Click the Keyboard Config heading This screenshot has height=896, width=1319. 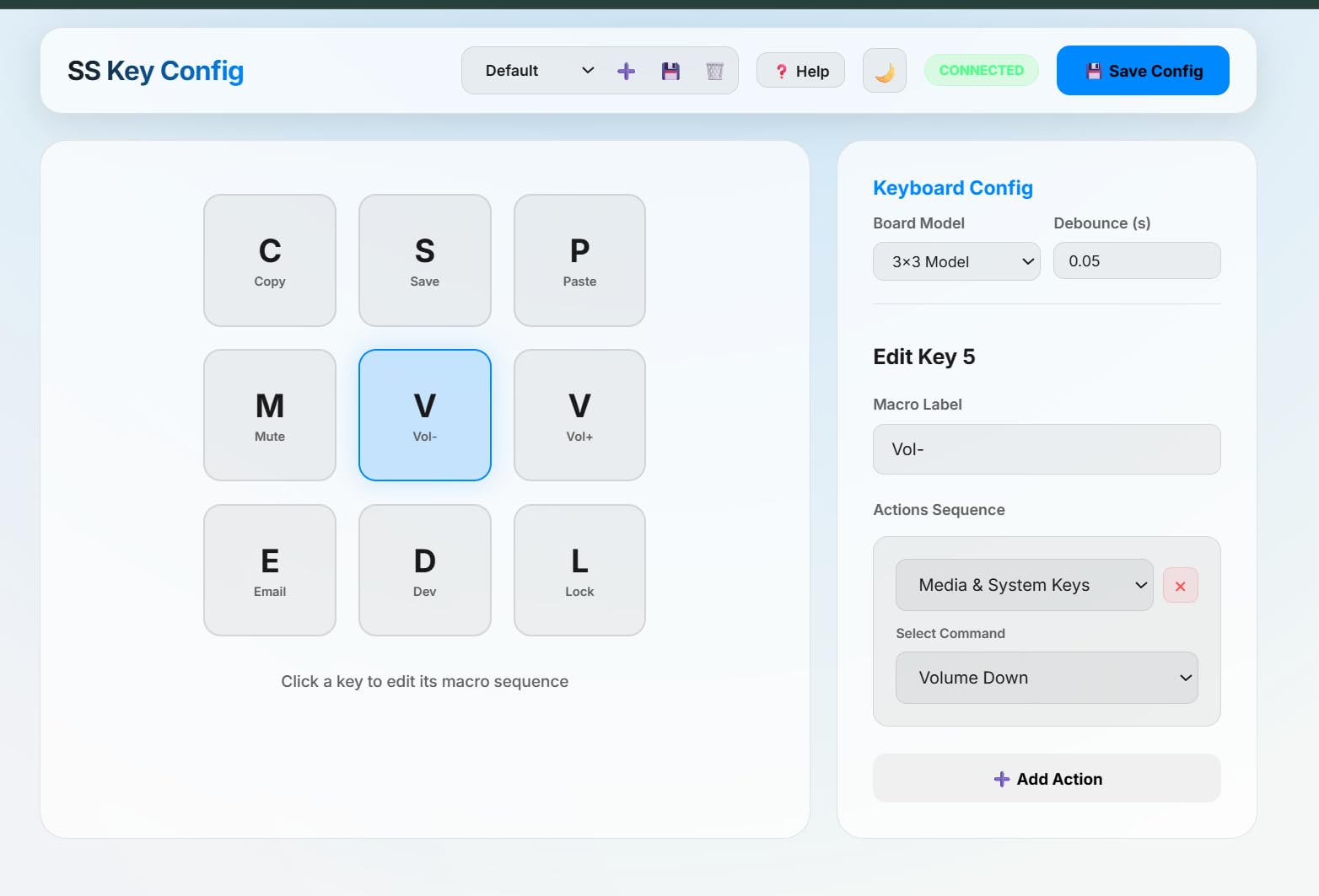click(x=953, y=188)
